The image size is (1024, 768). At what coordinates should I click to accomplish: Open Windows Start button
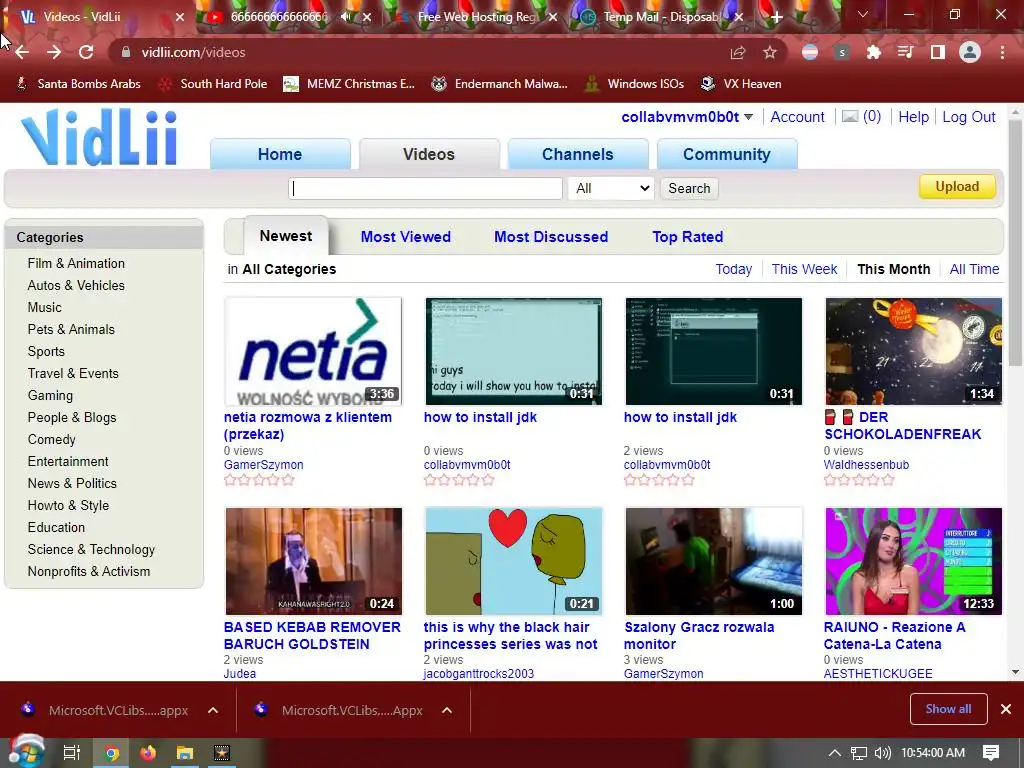click(x=26, y=752)
